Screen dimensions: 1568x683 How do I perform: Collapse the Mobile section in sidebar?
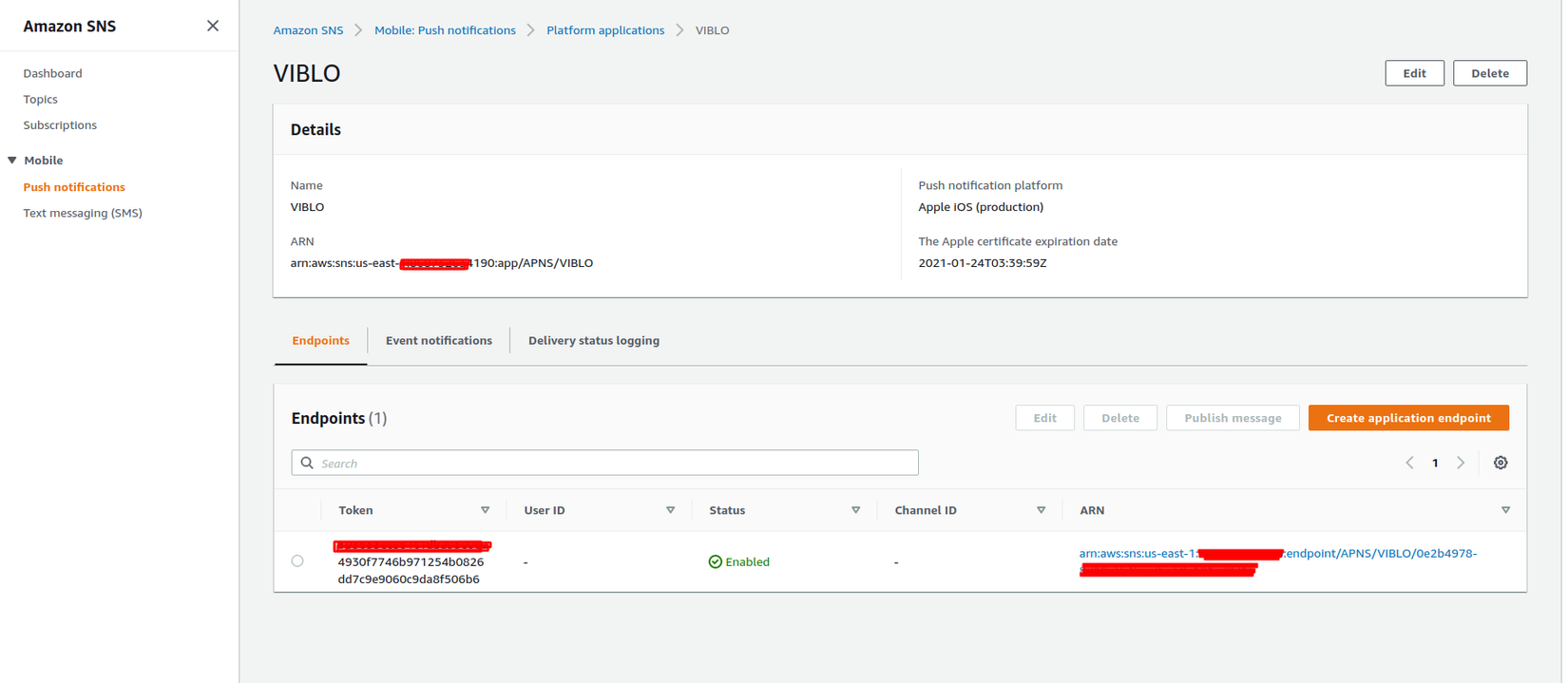click(x=12, y=161)
